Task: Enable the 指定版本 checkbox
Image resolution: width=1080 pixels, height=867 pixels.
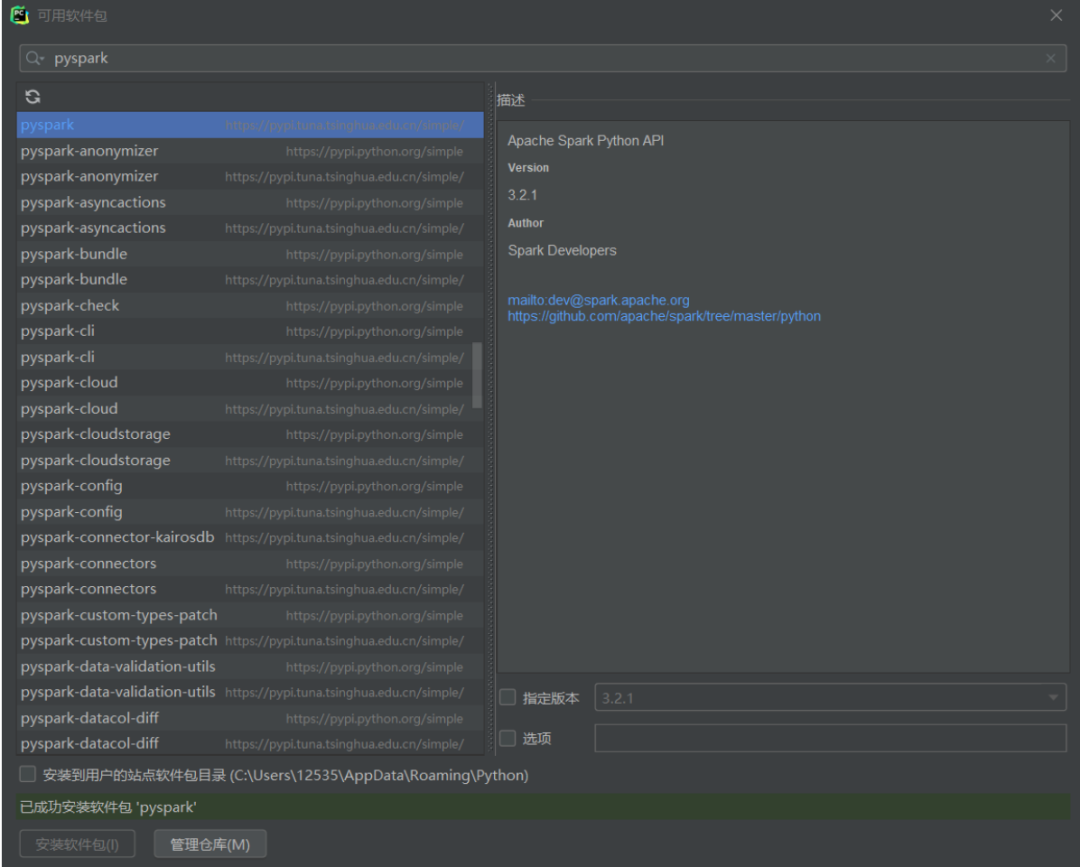Action: [x=508, y=698]
